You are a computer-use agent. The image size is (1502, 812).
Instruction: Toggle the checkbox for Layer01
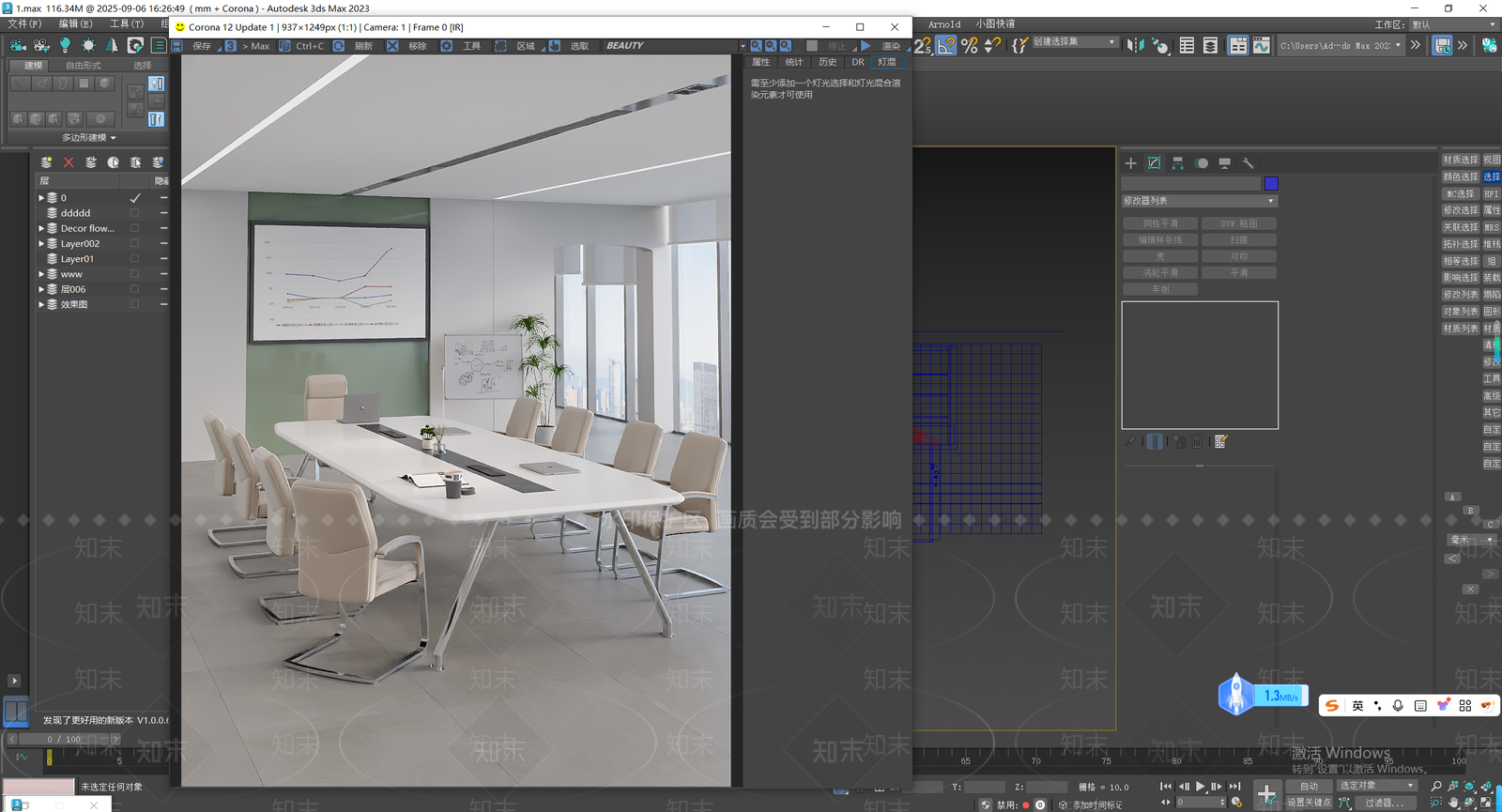coord(134,258)
